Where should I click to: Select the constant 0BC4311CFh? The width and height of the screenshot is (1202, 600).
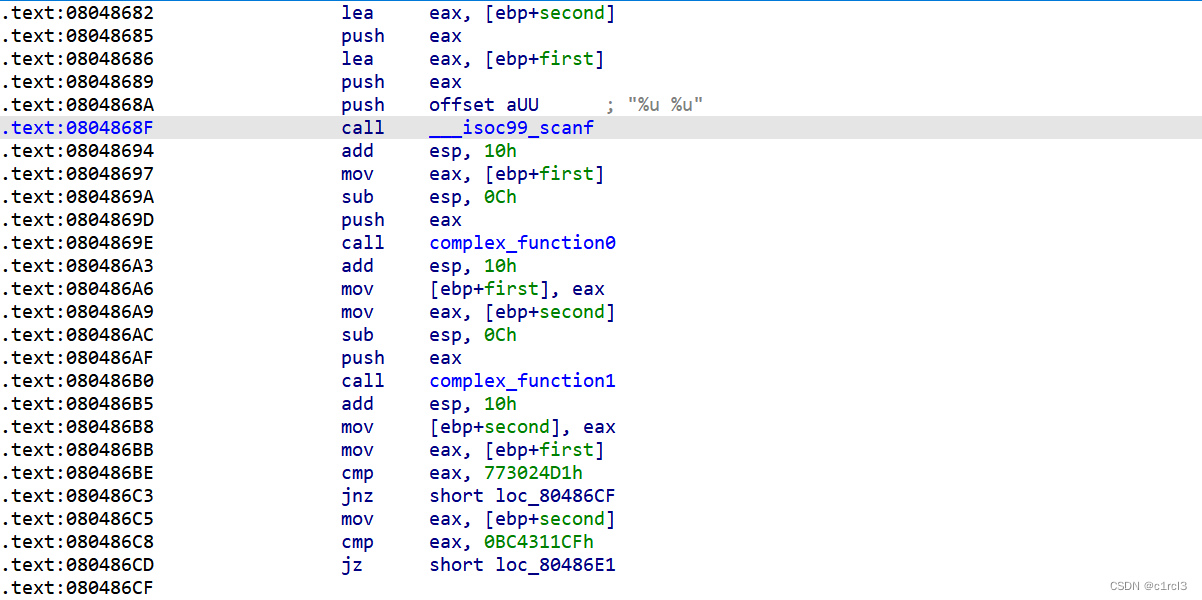pos(536,541)
